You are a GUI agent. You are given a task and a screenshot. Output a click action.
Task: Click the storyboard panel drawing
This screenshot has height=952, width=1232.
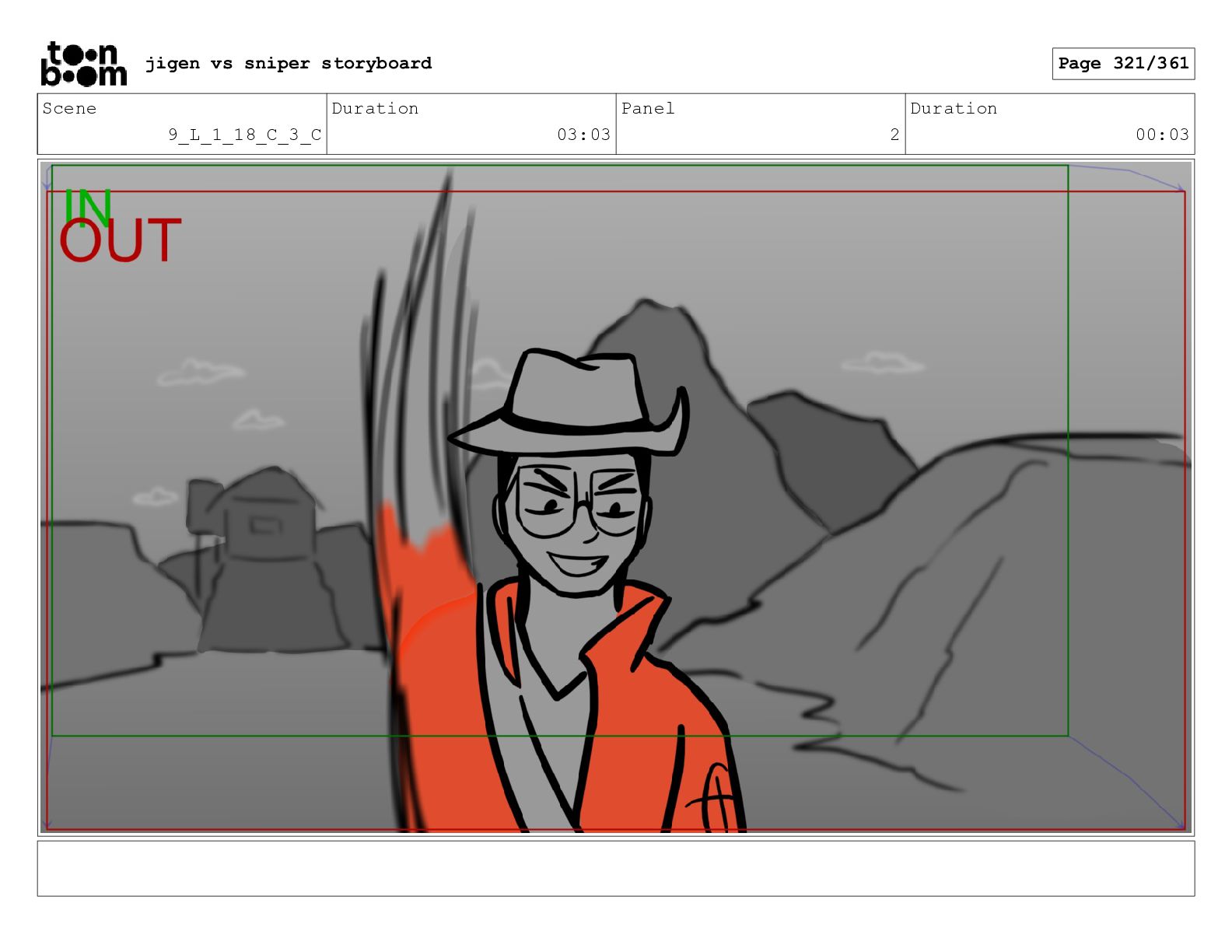coord(616,498)
